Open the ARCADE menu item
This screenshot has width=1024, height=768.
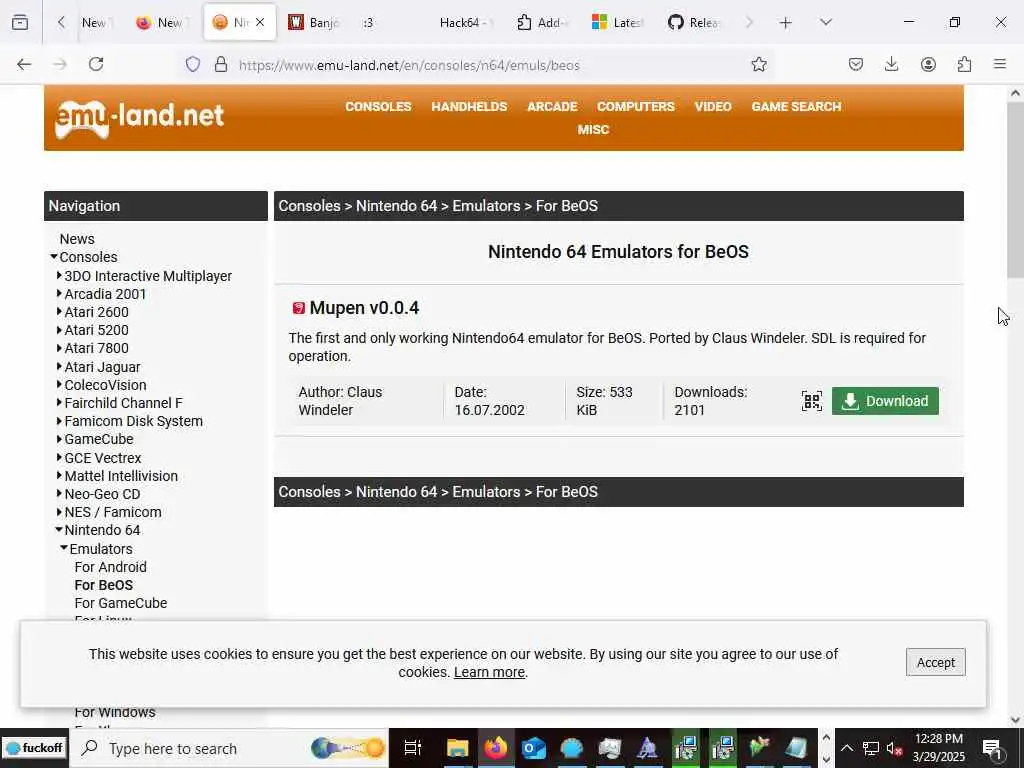pos(552,106)
